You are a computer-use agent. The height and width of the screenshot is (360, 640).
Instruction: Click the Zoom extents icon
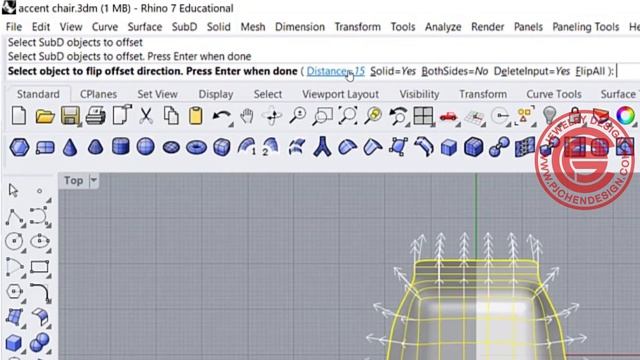tap(348, 116)
